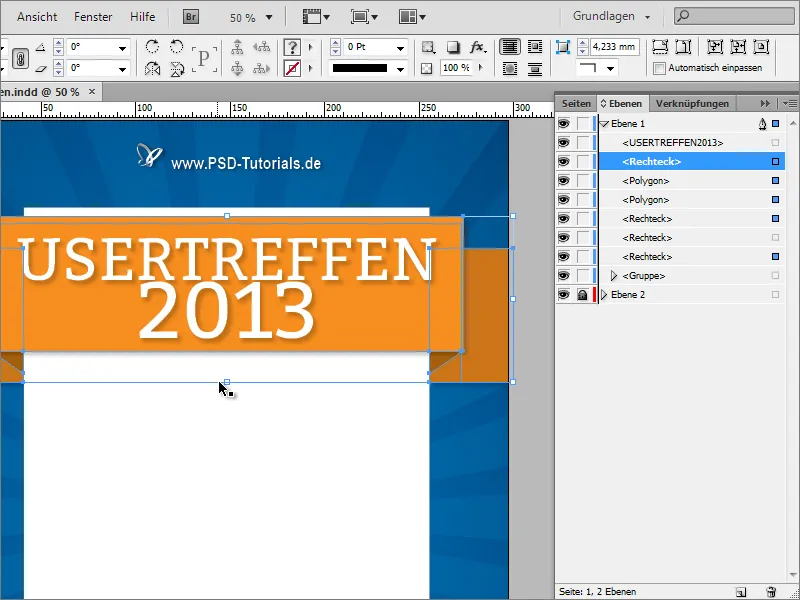The width and height of the screenshot is (800, 600).
Task: Click the select container icon
Action: pyautogui.click(x=237, y=47)
